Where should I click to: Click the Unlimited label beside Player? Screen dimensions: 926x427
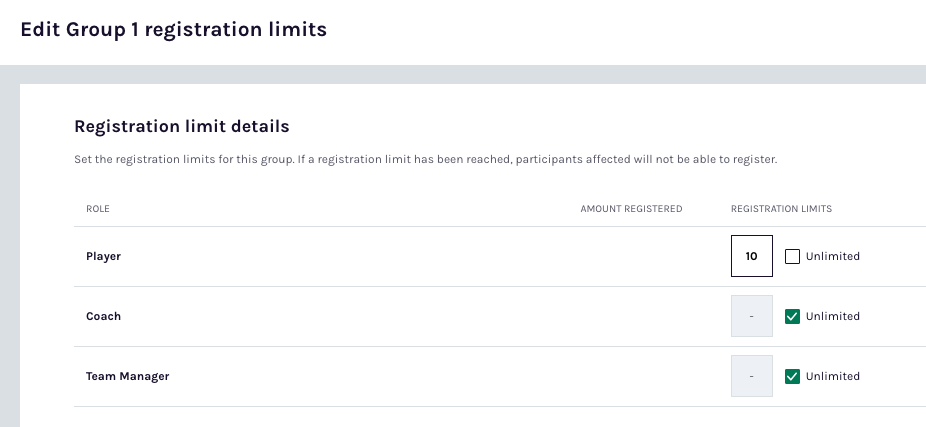tap(832, 256)
